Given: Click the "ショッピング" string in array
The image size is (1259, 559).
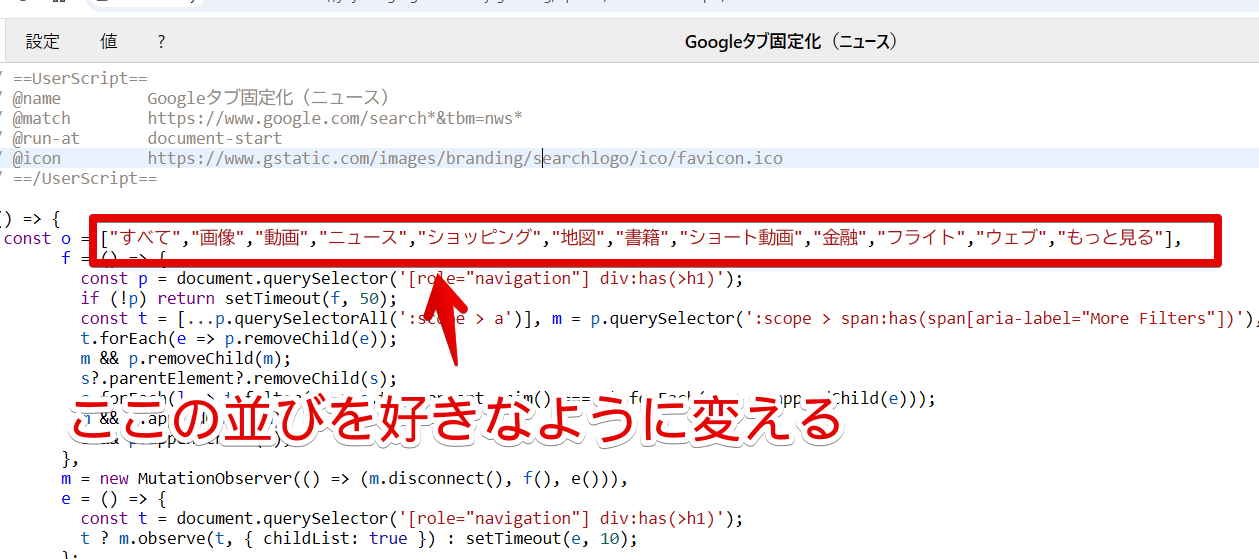Looking at the screenshot, I should coord(478,238).
